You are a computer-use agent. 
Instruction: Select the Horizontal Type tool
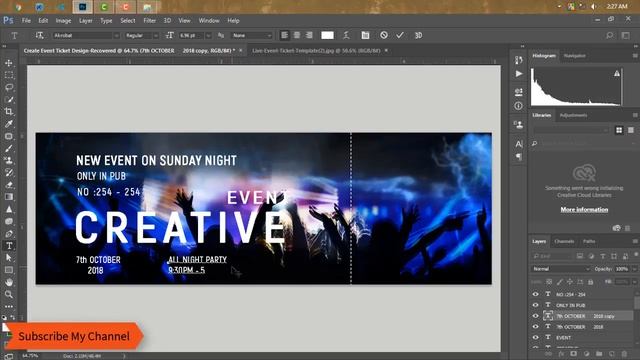pyautogui.click(x=9, y=246)
